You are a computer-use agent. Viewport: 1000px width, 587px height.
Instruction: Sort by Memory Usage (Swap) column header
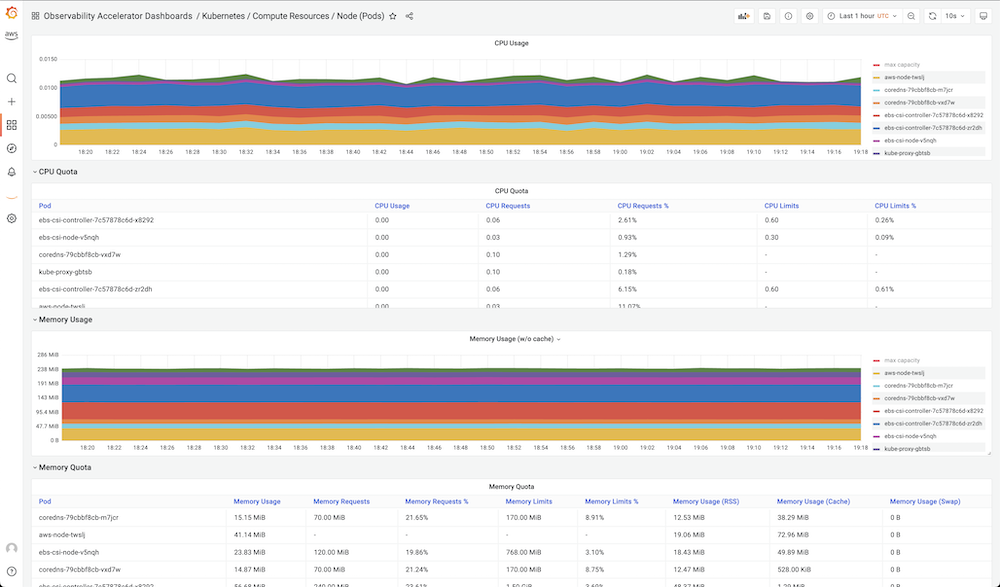925,502
